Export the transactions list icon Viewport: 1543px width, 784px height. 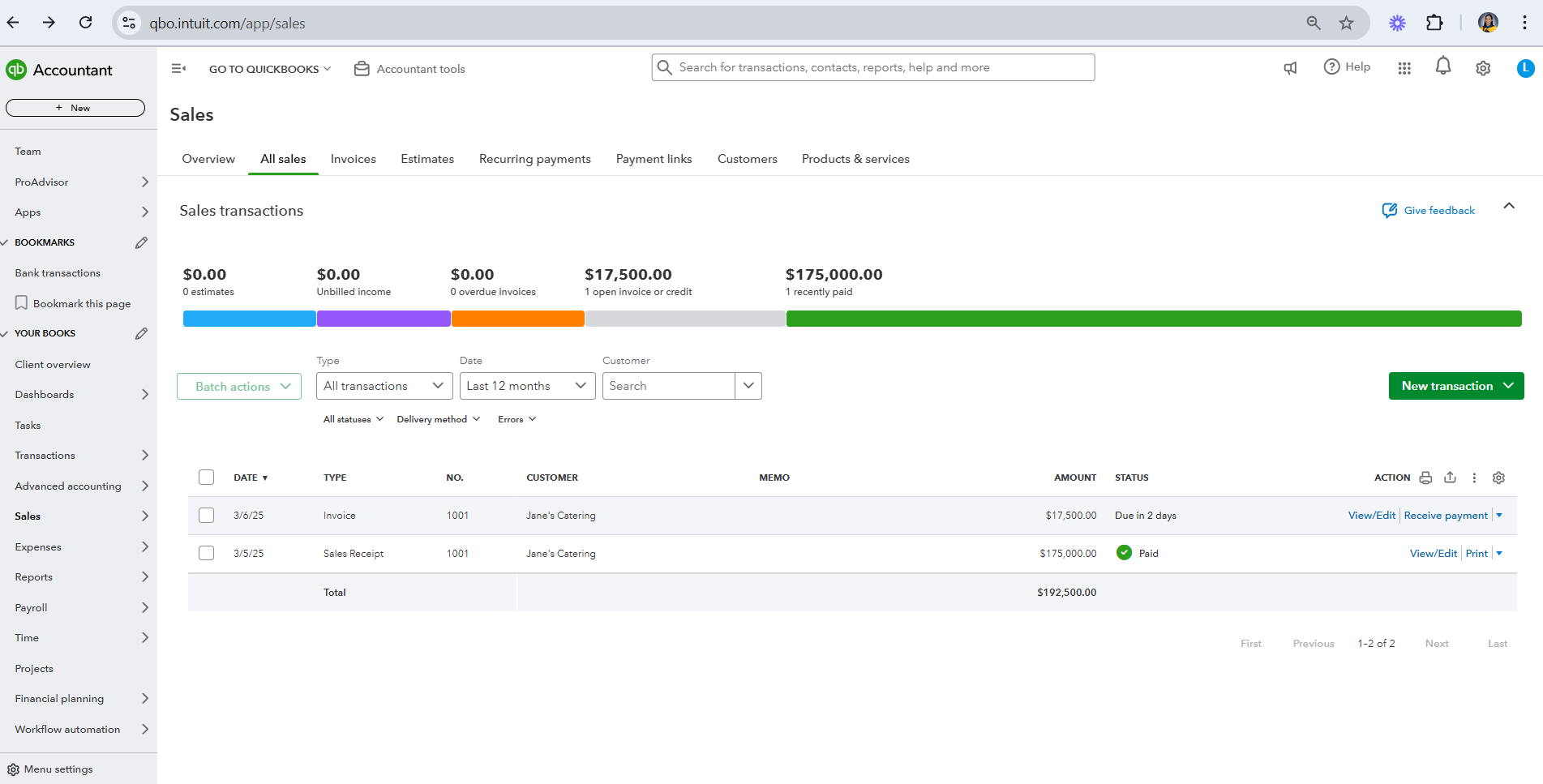click(1450, 478)
